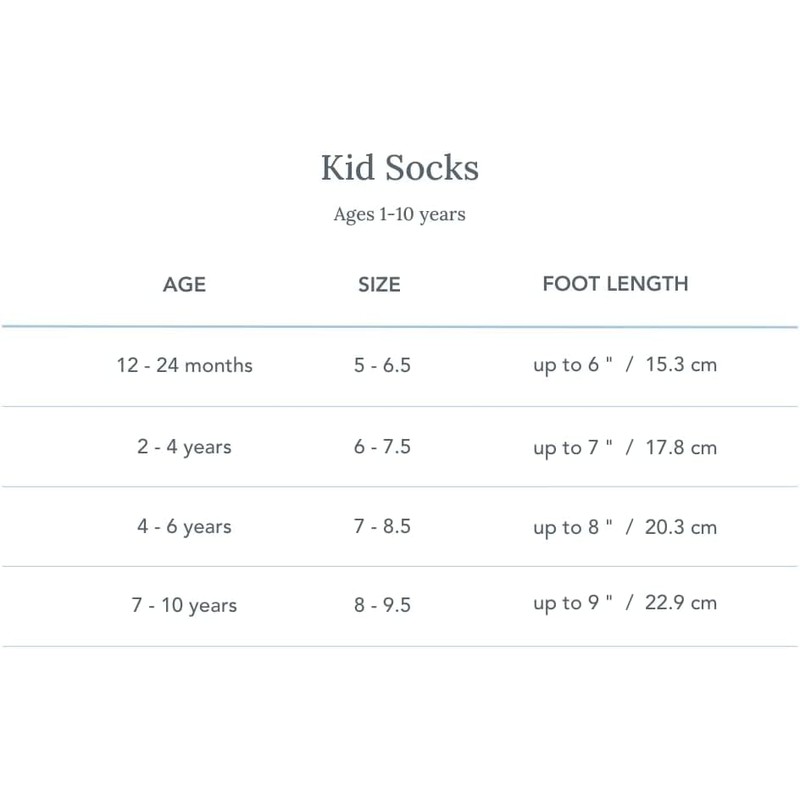Screen dimensions: 800x800
Task: Select the 6 - 7.5 size cell
Action: (x=381, y=447)
